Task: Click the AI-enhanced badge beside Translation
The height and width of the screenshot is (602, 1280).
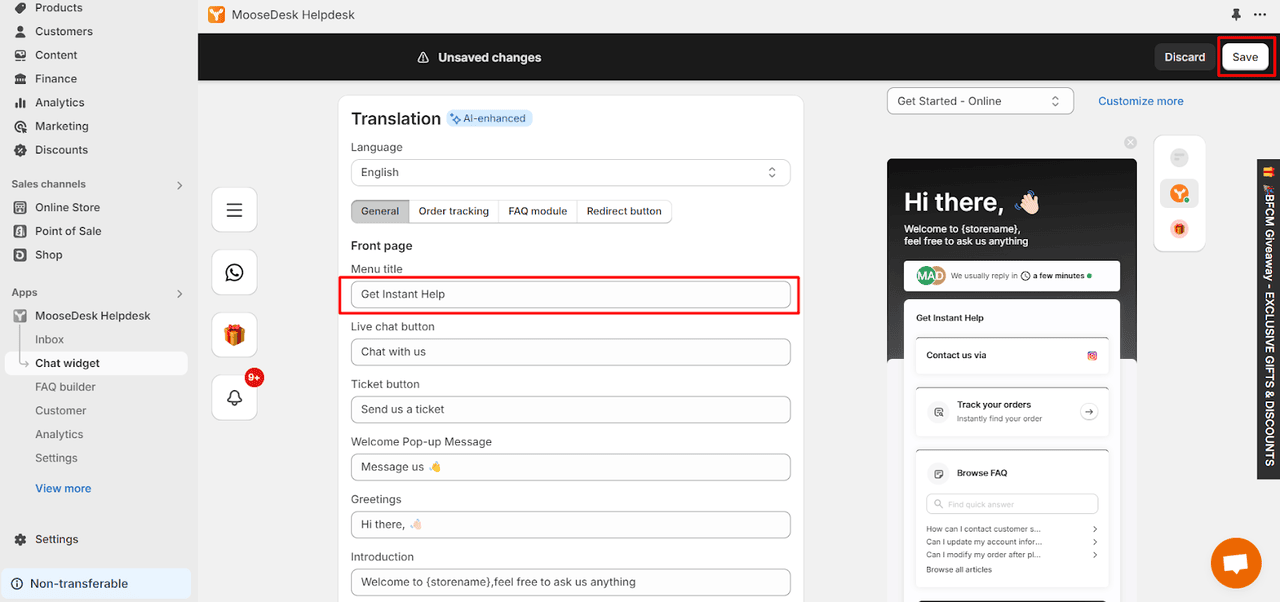Action: 489,117
